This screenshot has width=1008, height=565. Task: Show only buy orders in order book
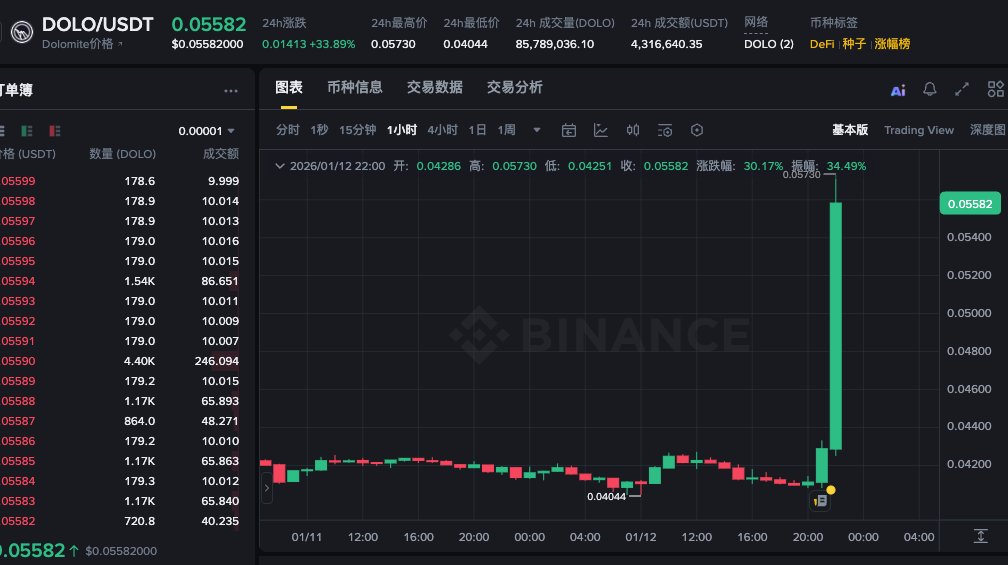coord(26,131)
